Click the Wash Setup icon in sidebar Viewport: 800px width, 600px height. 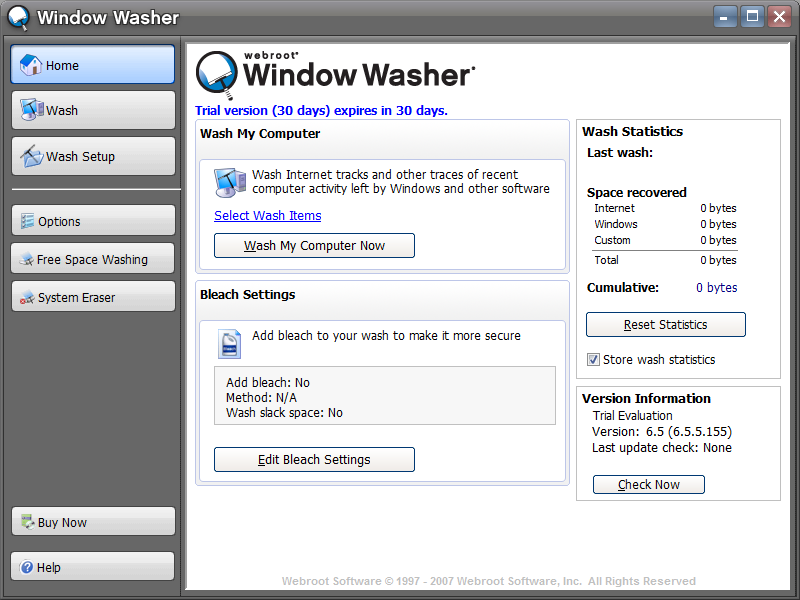click(x=31, y=156)
